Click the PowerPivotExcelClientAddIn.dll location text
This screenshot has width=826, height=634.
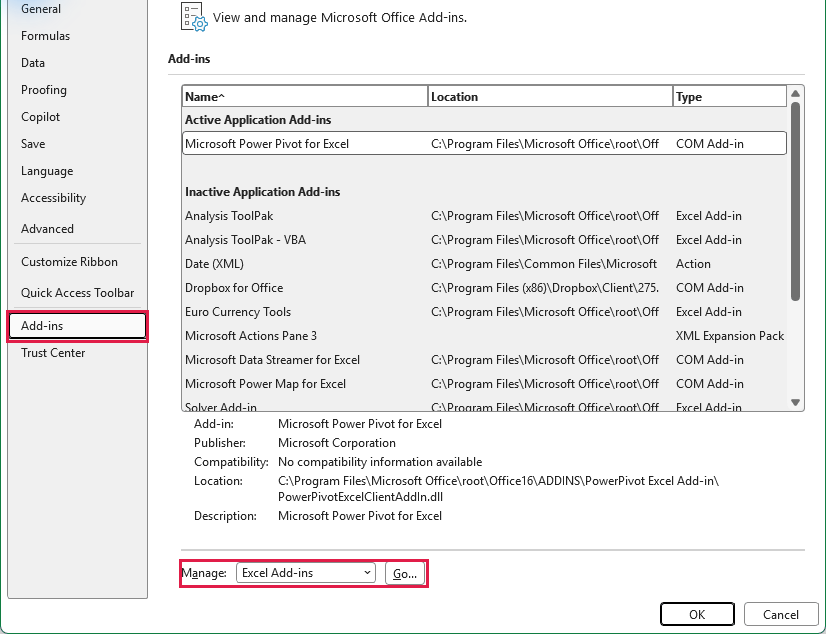pyautogui.click(x=360, y=497)
